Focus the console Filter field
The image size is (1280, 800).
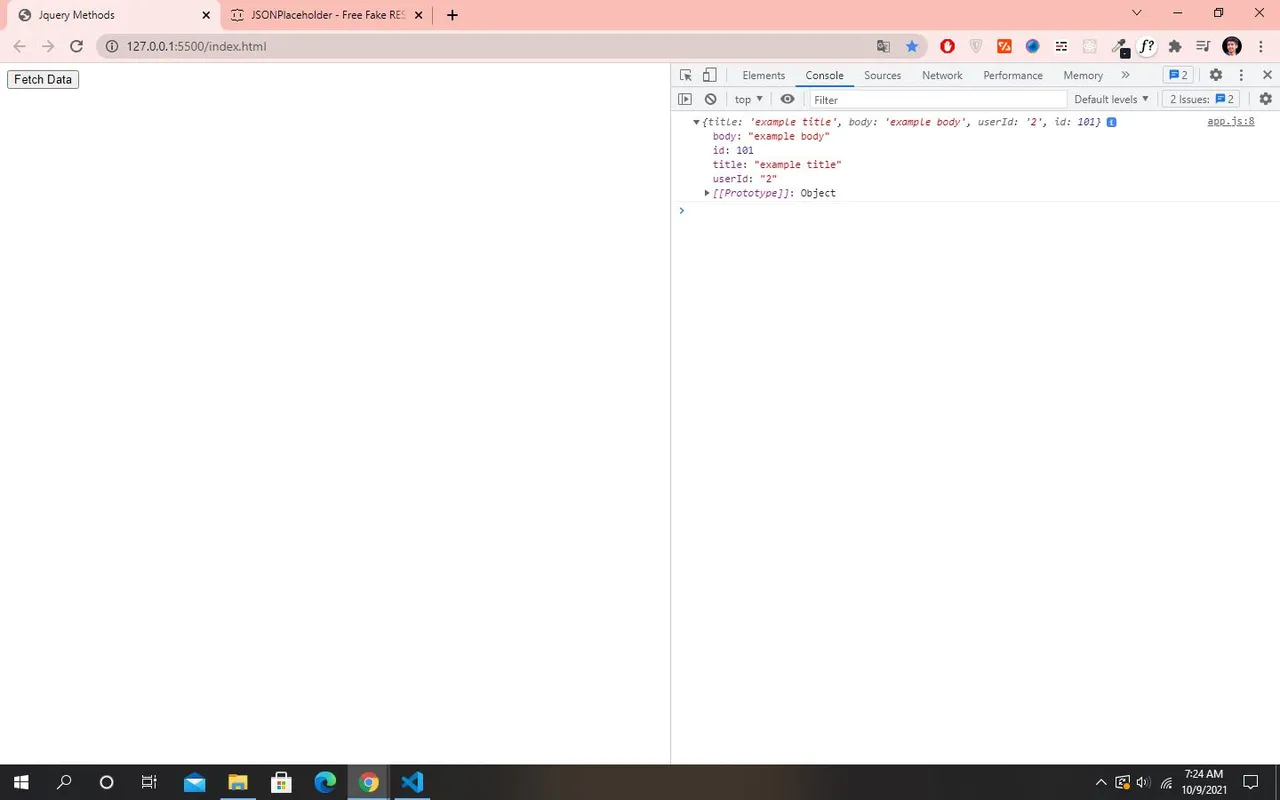(x=938, y=99)
